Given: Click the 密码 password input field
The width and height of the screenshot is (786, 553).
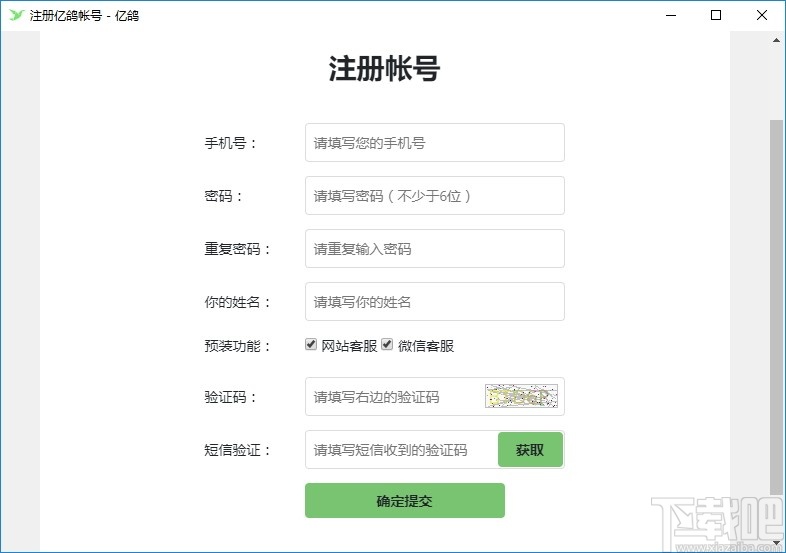Looking at the screenshot, I should (x=434, y=196).
